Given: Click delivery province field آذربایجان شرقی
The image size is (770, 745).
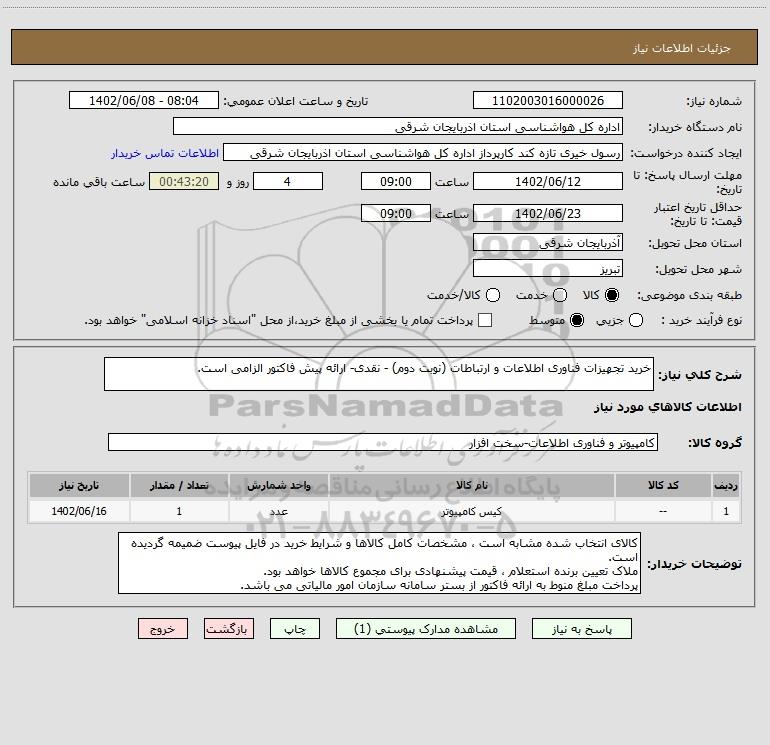Looking at the screenshot, I should pos(548,242).
